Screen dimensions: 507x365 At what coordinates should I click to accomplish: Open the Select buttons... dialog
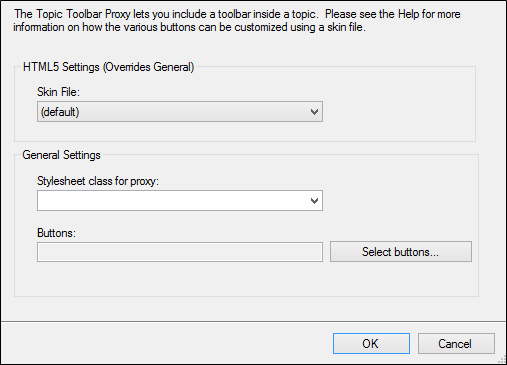[401, 252]
